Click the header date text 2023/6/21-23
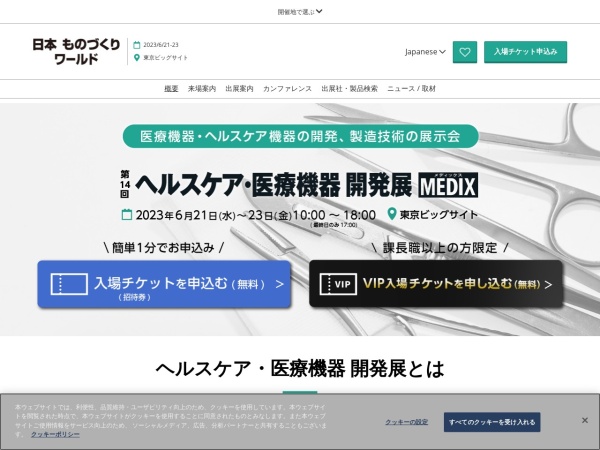Image resolution: width=600 pixels, height=450 pixels. [161, 45]
